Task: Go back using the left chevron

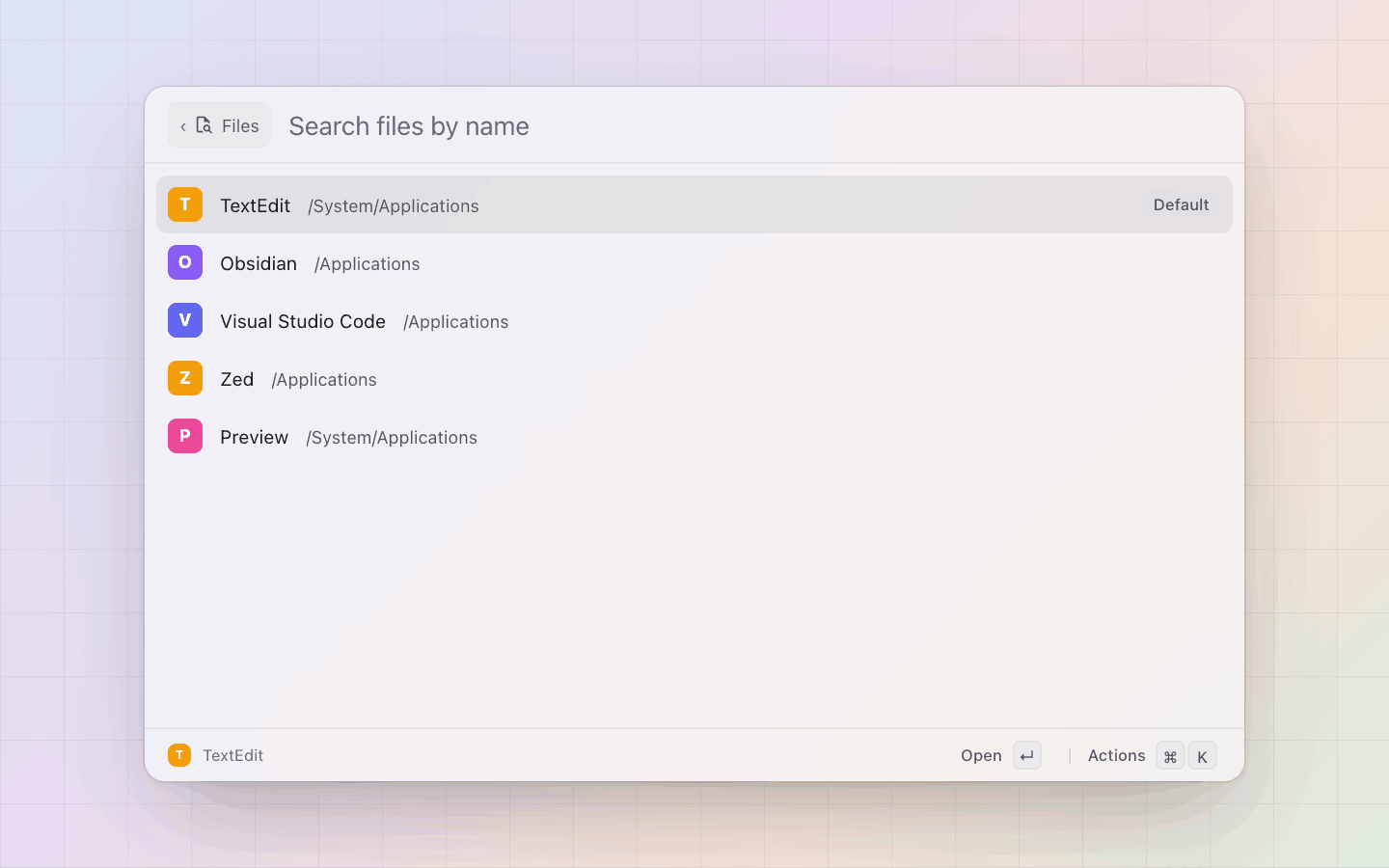Action: coord(183,126)
